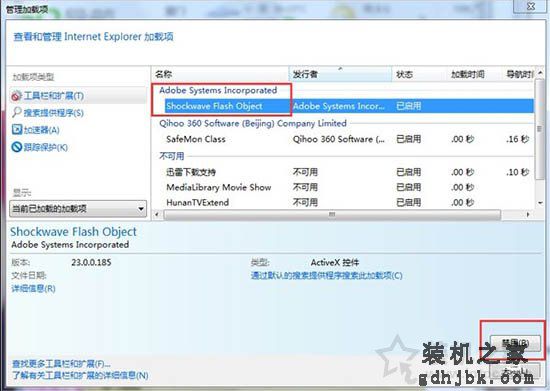Select the Shockwave Flash Object row
550x391 pixels.
349,106
